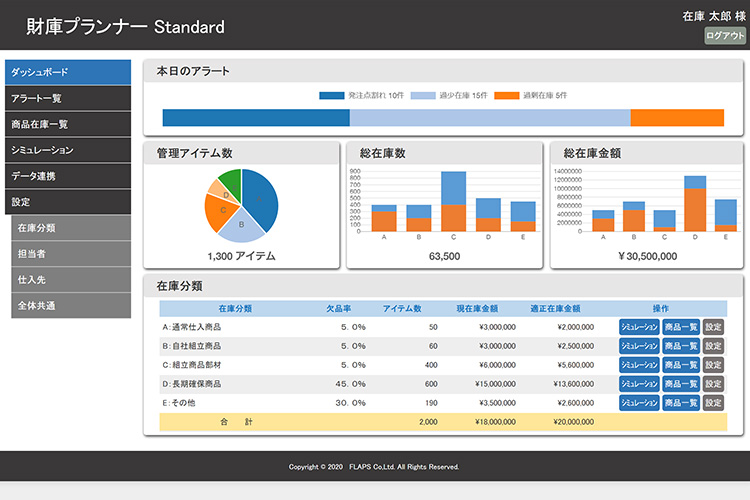
Task: Collapse the 設定 sidebar section
Action: click(x=67, y=202)
